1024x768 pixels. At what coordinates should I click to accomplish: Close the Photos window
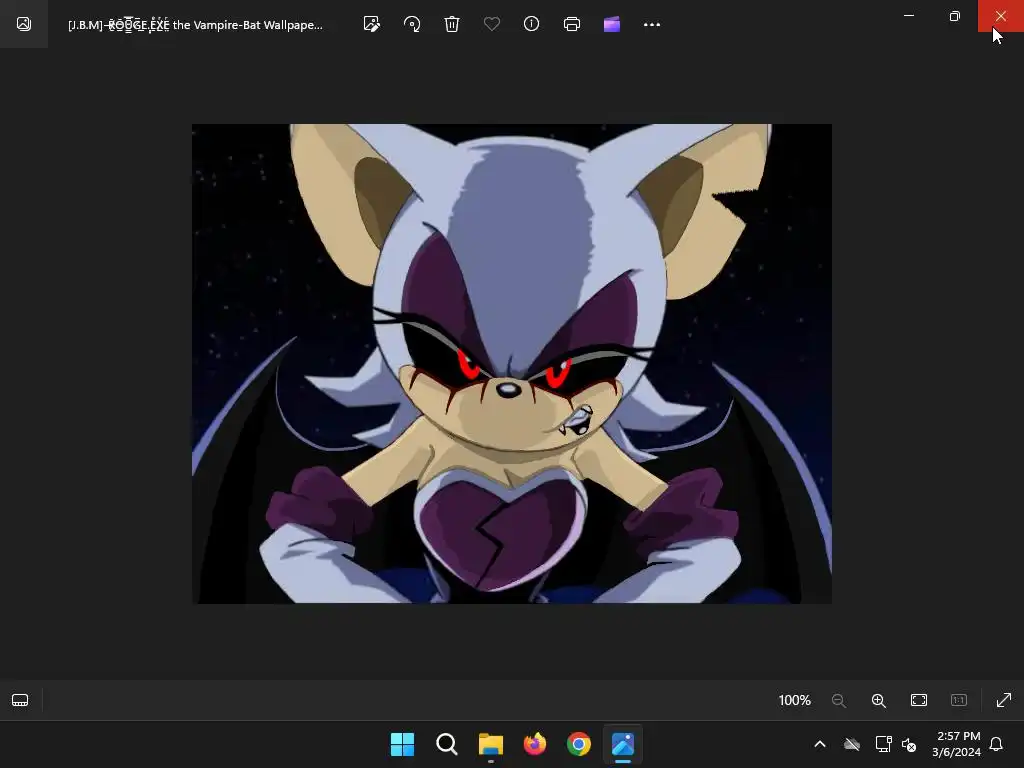(1000, 16)
